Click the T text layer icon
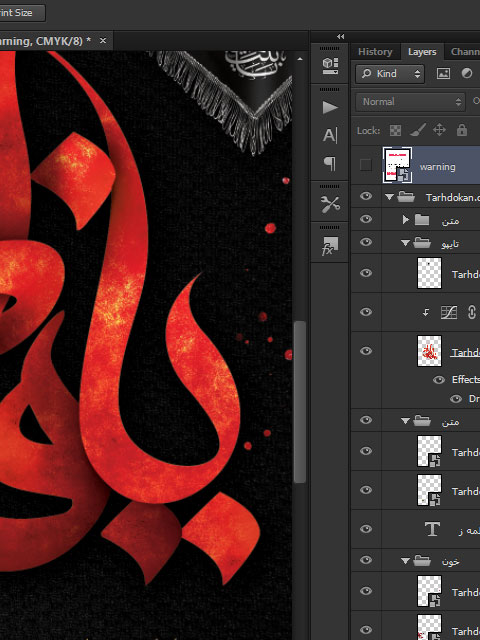This screenshot has width=480, height=640. (432, 529)
